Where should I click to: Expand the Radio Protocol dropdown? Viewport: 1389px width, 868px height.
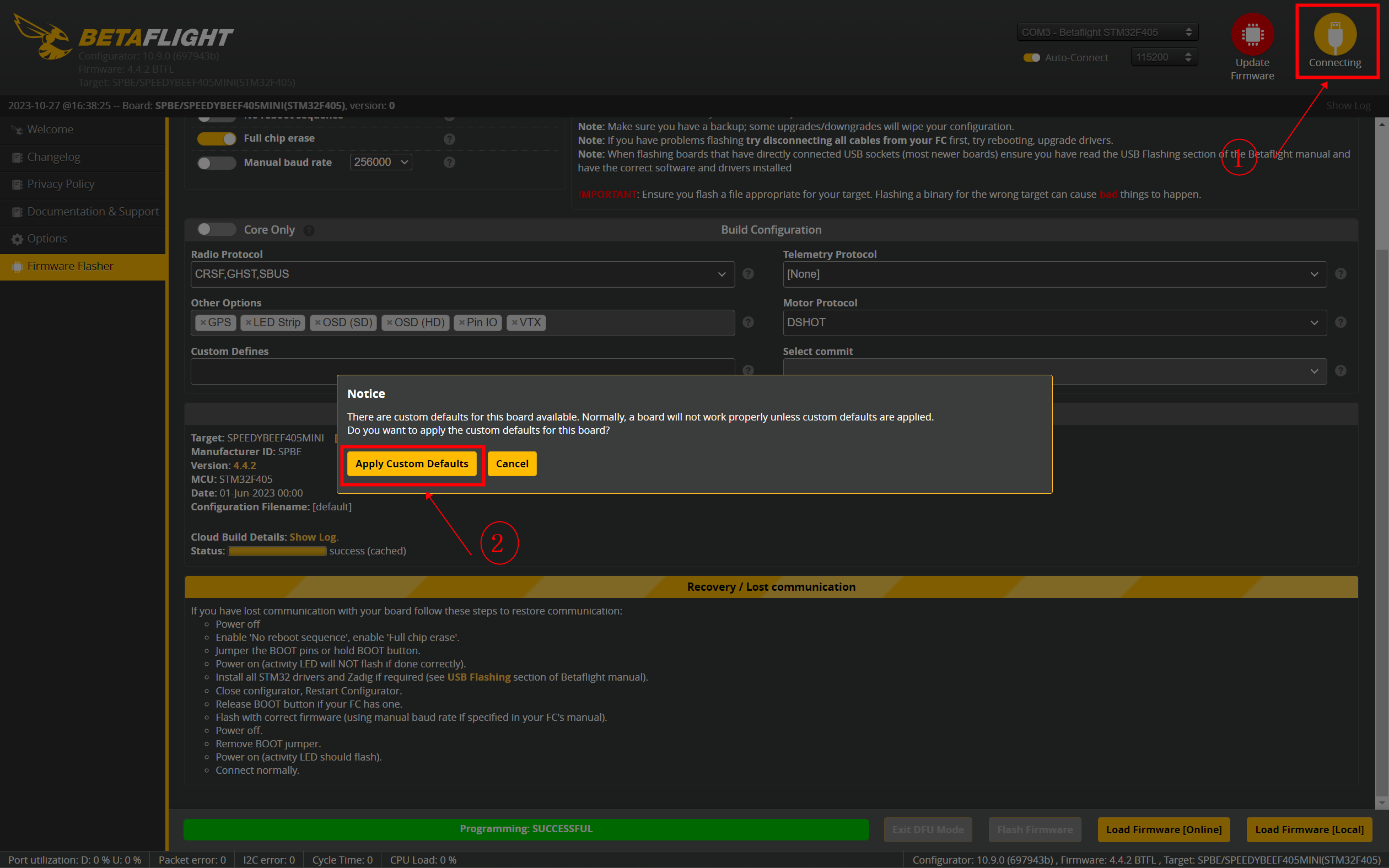tap(462, 274)
